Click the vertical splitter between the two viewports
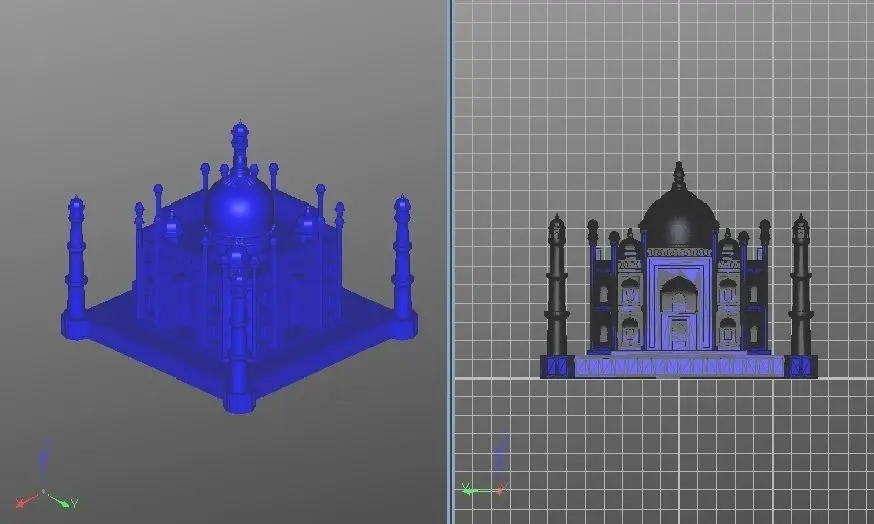 [x=449, y=262]
